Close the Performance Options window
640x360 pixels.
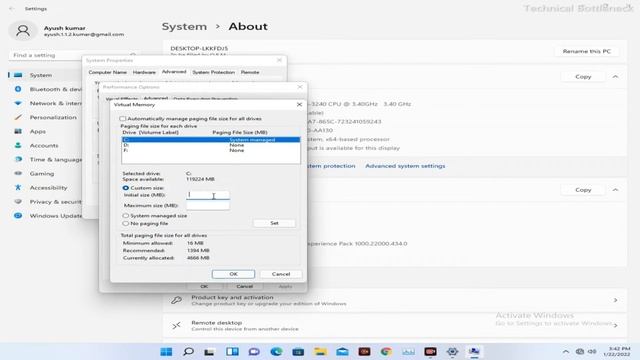coord(300,87)
